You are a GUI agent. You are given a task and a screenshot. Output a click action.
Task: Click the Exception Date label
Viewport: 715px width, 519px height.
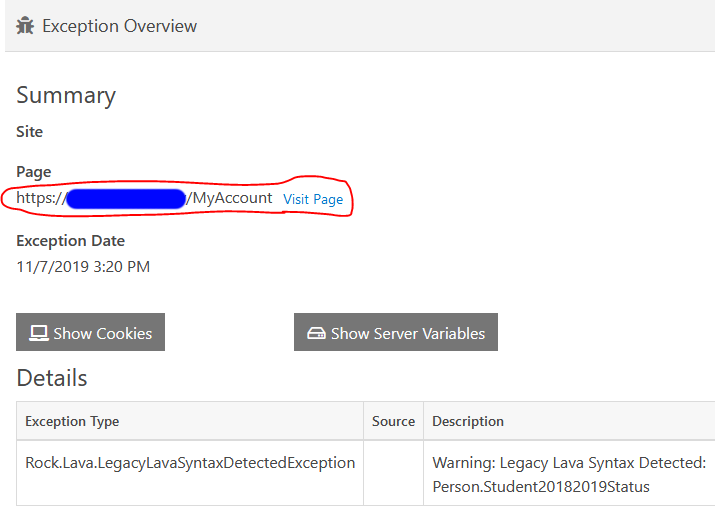[x=70, y=241]
